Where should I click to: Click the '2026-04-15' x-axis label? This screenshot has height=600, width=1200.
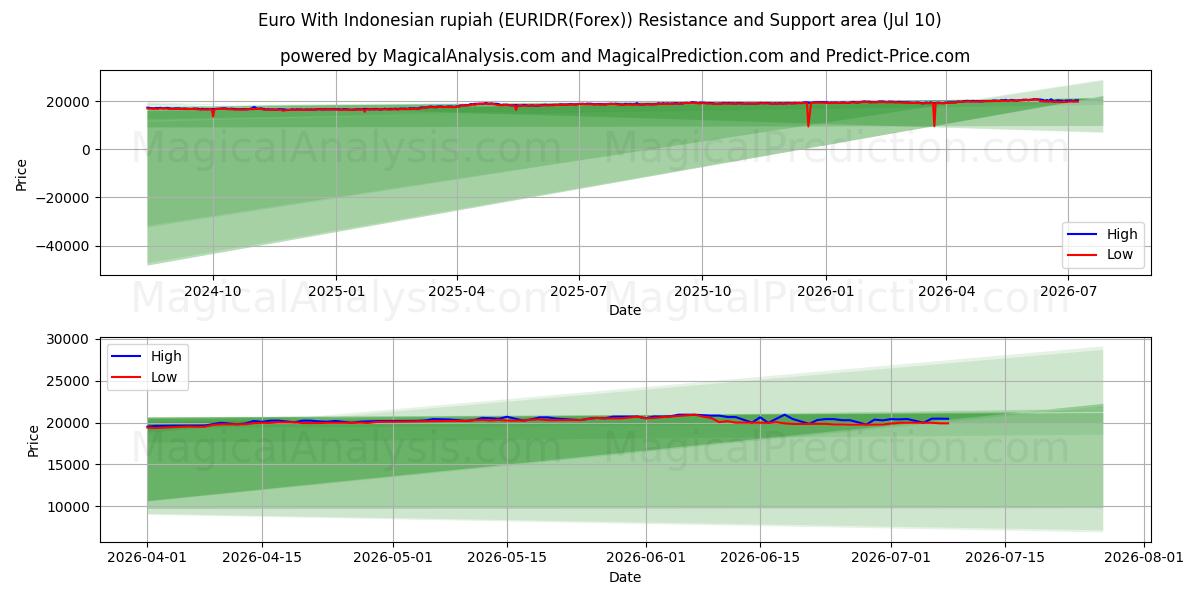pos(262,556)
